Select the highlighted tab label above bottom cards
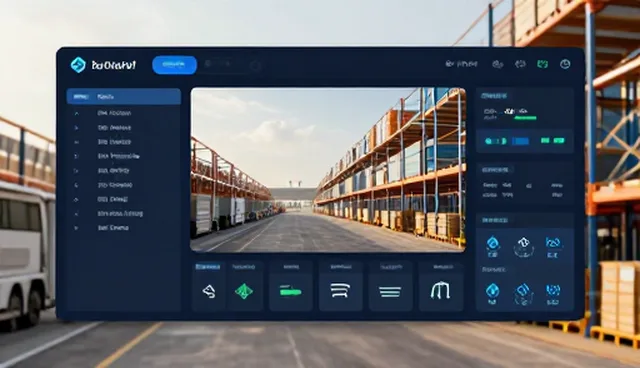 [x=208, y=267]
